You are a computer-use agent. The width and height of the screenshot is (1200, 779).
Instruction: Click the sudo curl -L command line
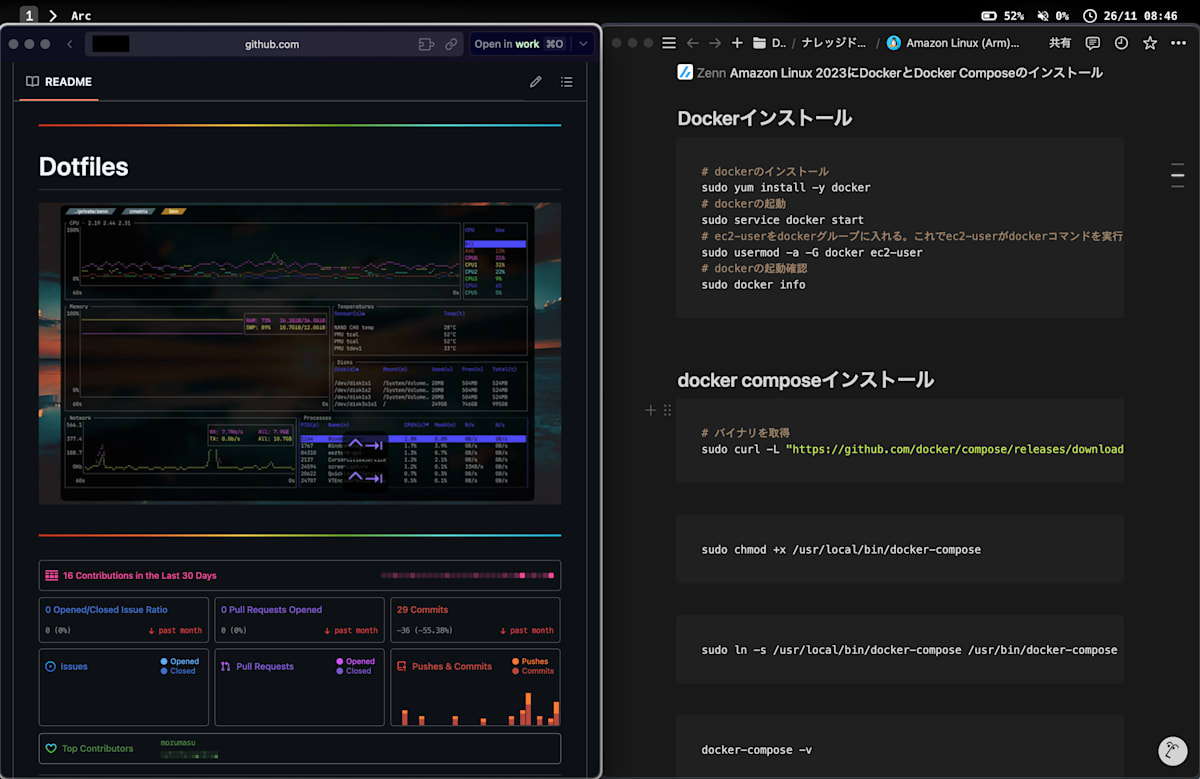[912, 449]
